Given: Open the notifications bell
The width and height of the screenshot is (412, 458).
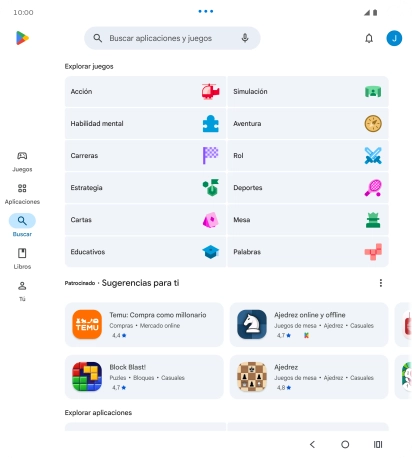Looking at the screenshot, I should 369,38.
